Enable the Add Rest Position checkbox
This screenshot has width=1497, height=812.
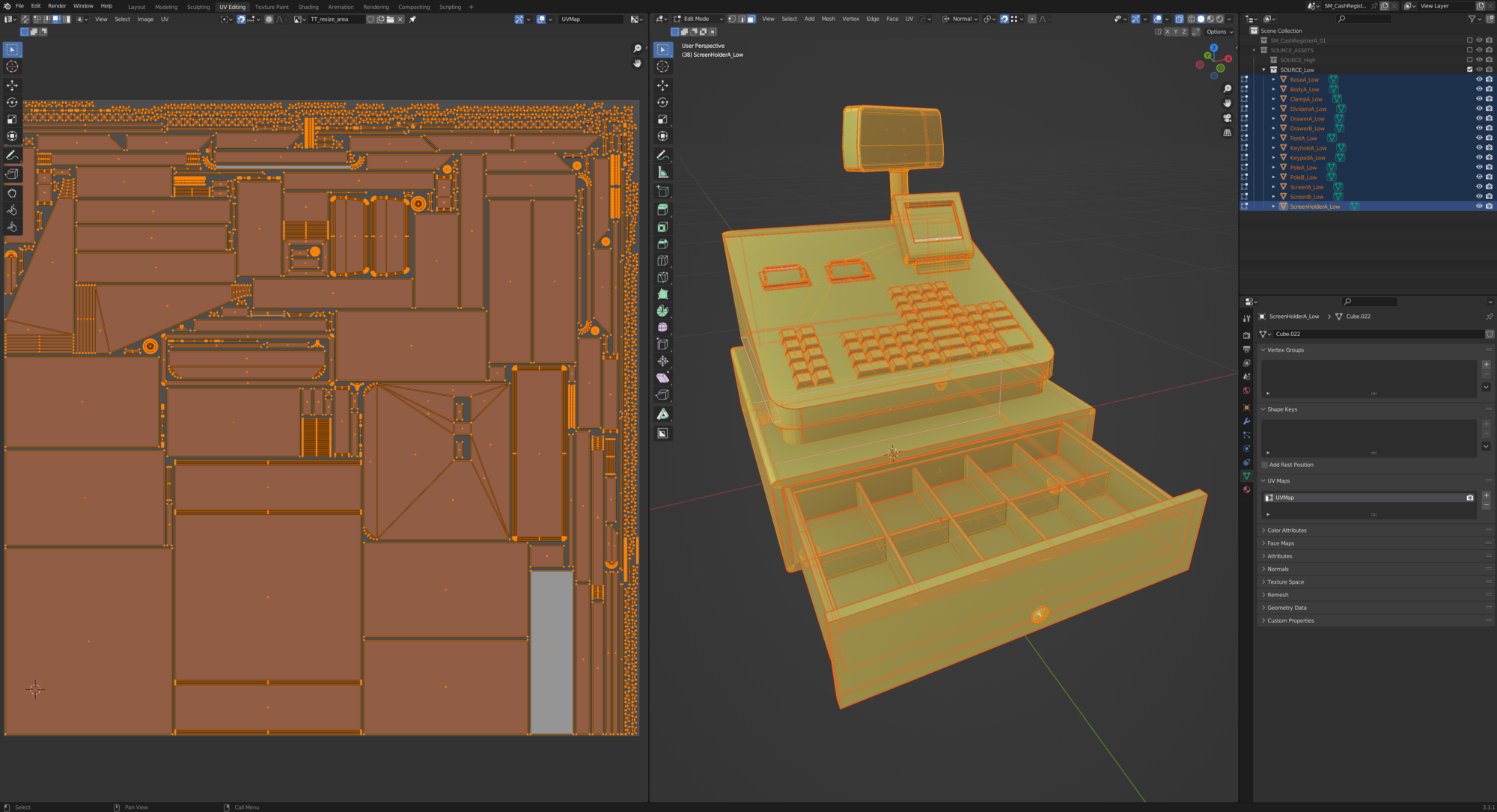(x=1265, y=465)
